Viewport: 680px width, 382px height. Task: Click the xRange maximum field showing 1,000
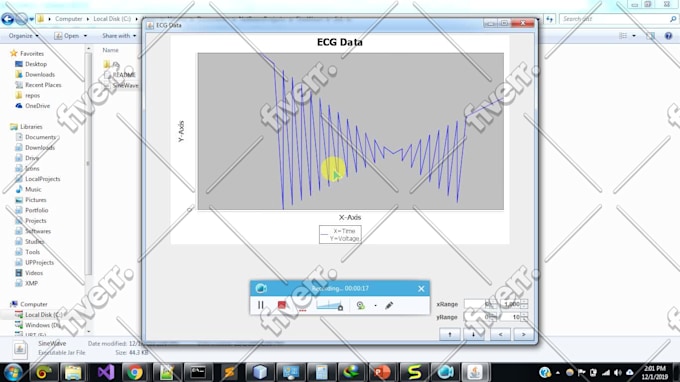[510, 304]
